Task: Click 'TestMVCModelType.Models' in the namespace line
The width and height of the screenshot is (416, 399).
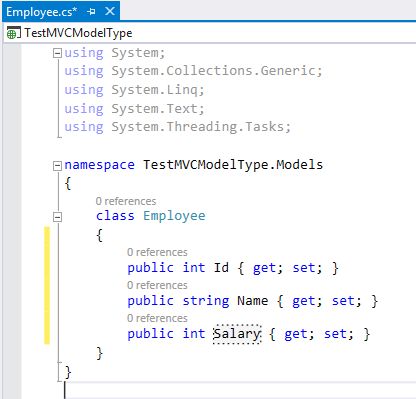Action: 233,165
